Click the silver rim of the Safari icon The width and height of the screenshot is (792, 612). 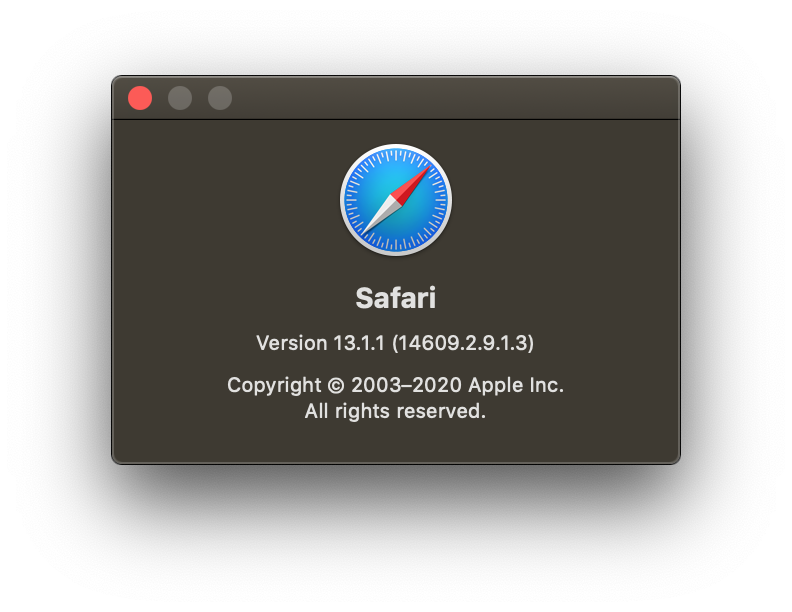pyautogui.click(x=396, y=146)
